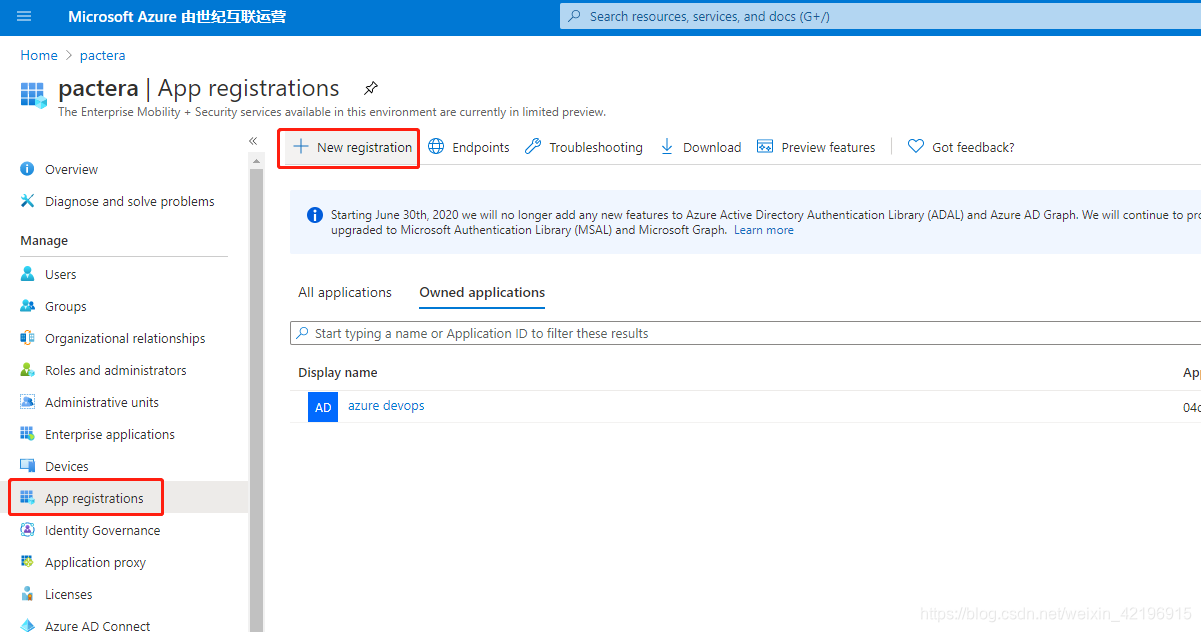Click the New registration plus icon

tap(301, 147)
